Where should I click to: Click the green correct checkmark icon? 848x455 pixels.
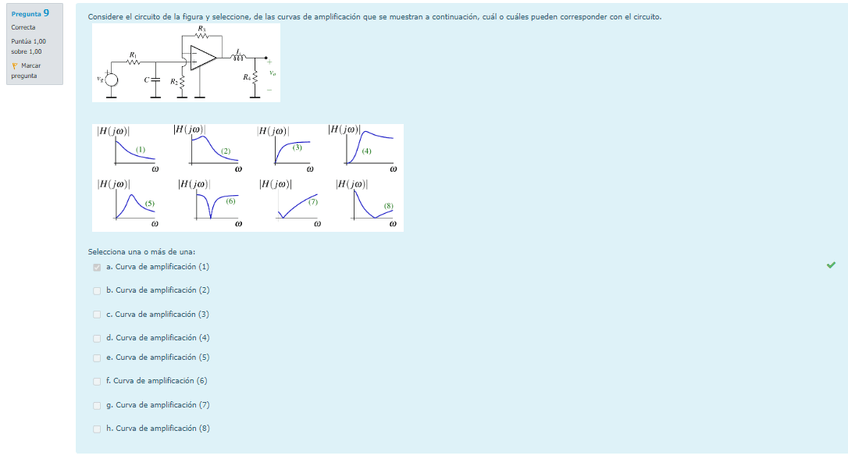coord(831,265)
